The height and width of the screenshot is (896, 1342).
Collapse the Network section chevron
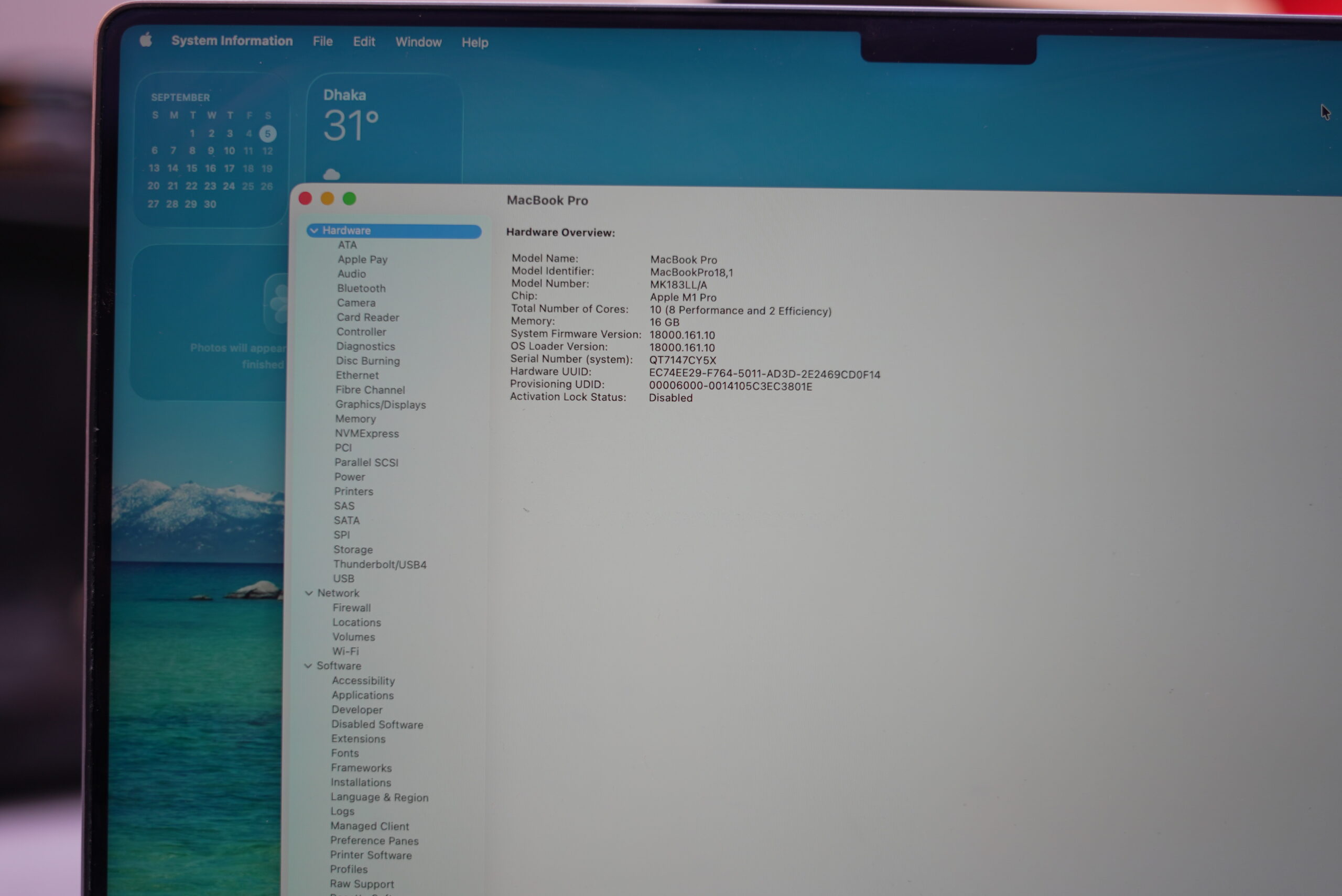[x=309, y=593]
